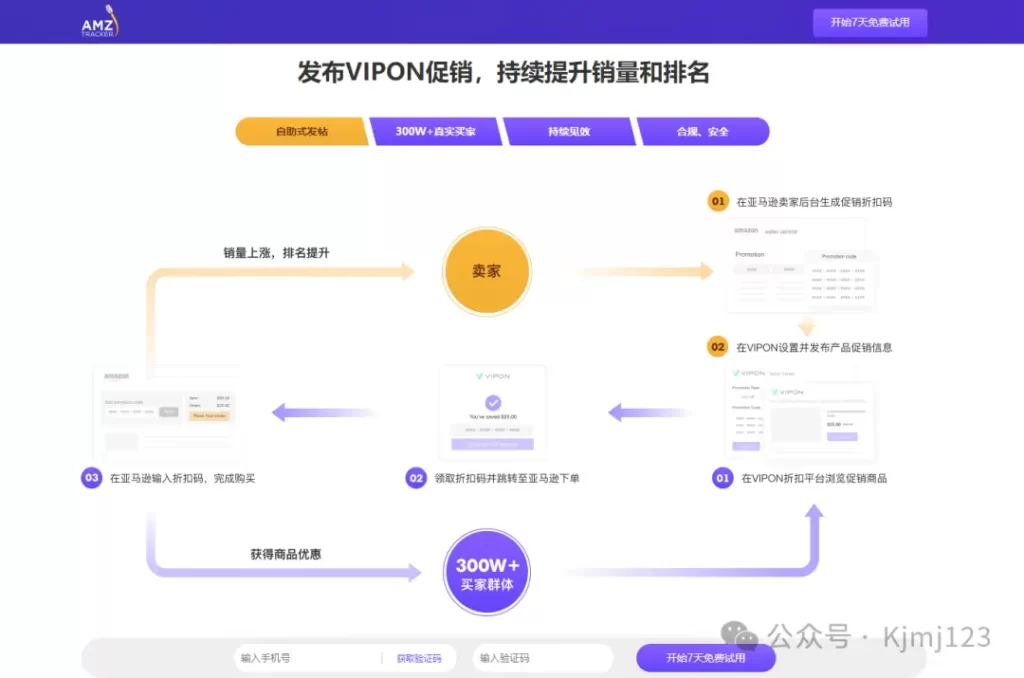
Task: Click text 在亚马逊卖家后台生成促销折扣码
Action: pos(814,202)
